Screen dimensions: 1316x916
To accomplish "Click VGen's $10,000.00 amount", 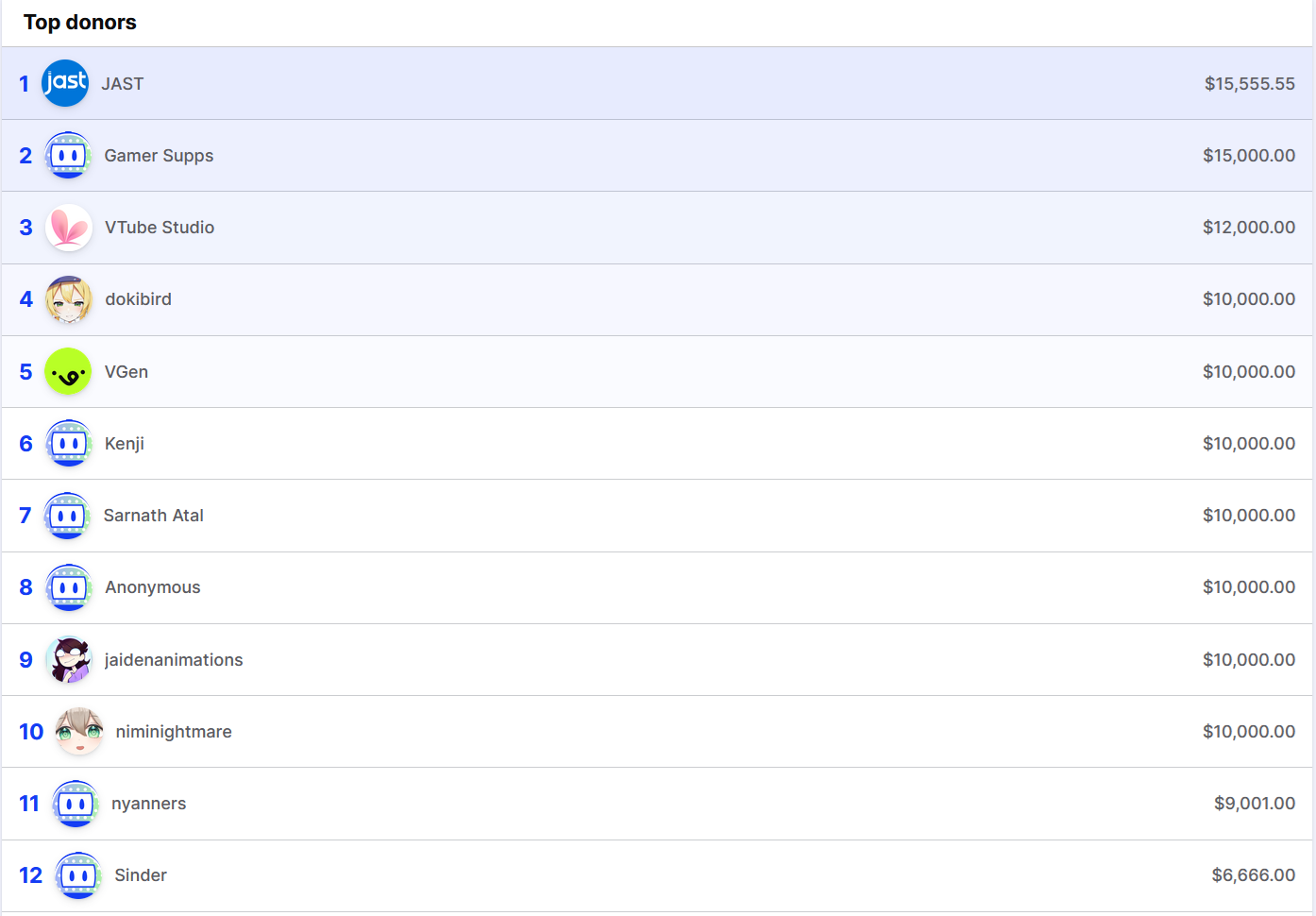I will pyautogui.click(x=1249, y=372).
